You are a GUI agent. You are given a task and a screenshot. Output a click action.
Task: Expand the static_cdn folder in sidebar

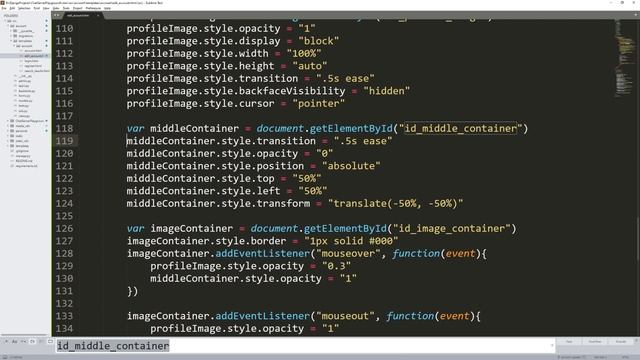[8, 141]
